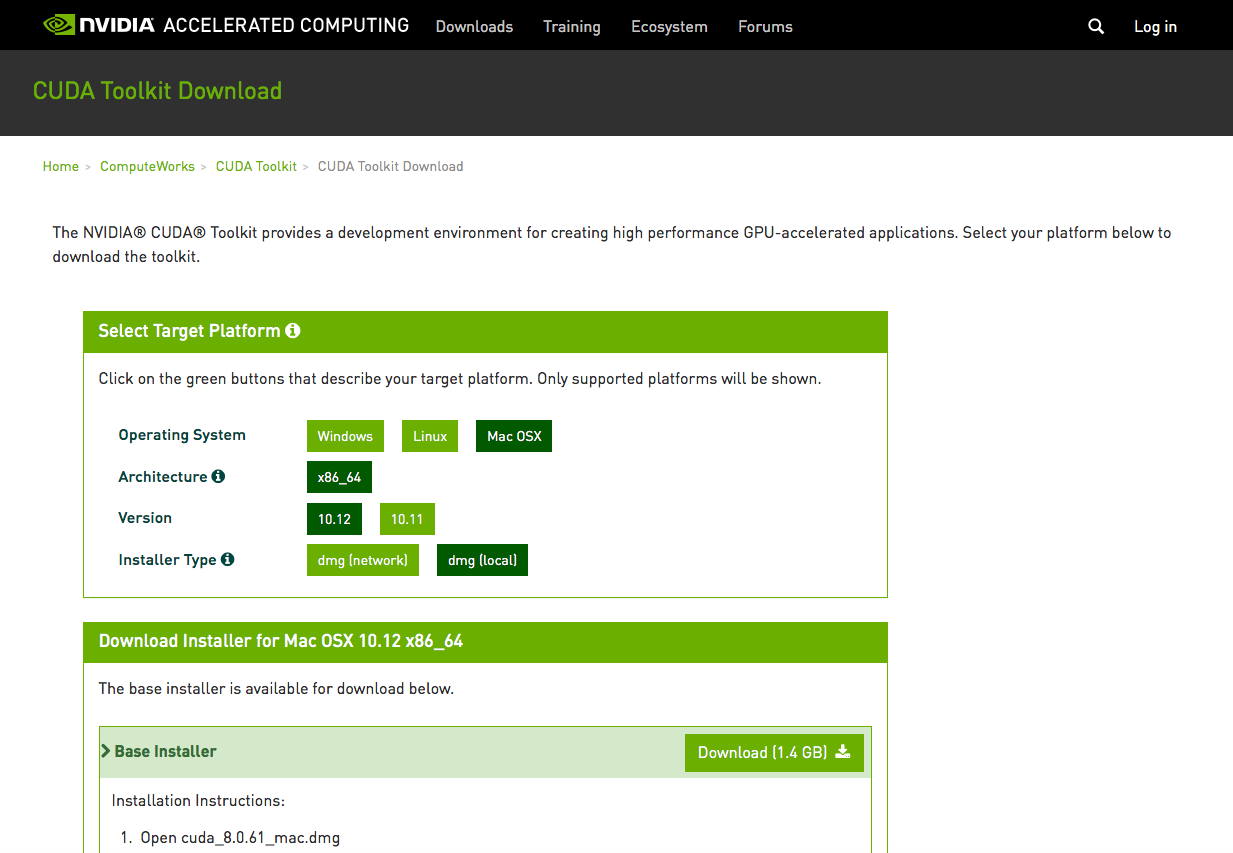This screenshot has height=853, width=1233.
Task: Go to ComputeWorks breadcrumb link
Action: tap(147, 167)
